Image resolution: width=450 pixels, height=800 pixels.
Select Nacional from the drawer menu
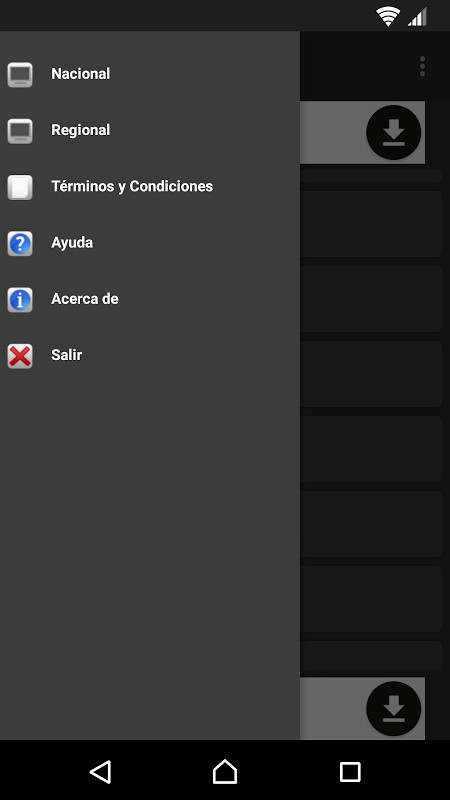pos(150,74)
